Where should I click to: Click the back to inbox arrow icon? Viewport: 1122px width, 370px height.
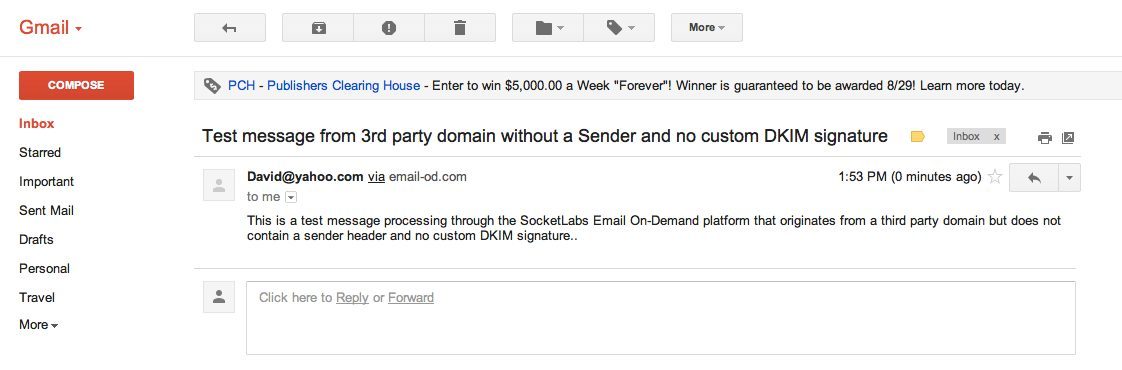click(230, 28)
